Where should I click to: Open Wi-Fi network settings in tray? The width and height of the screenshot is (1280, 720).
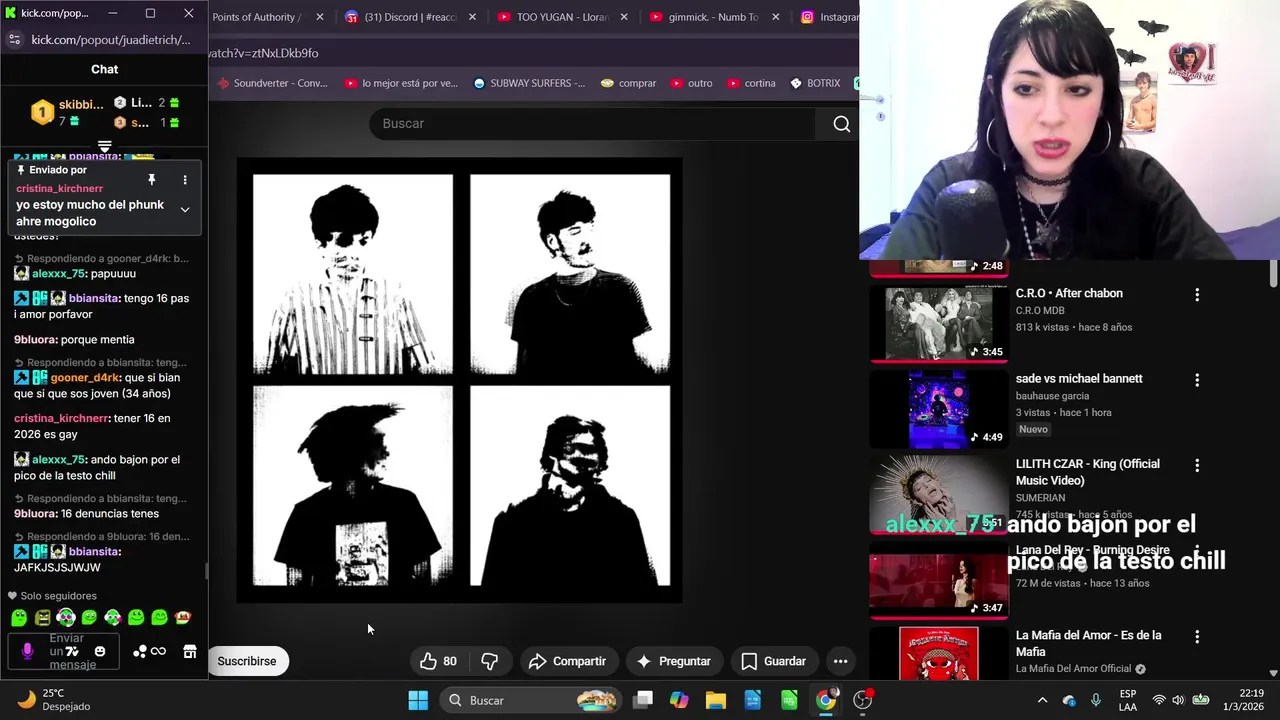[x=1158, y=700]
